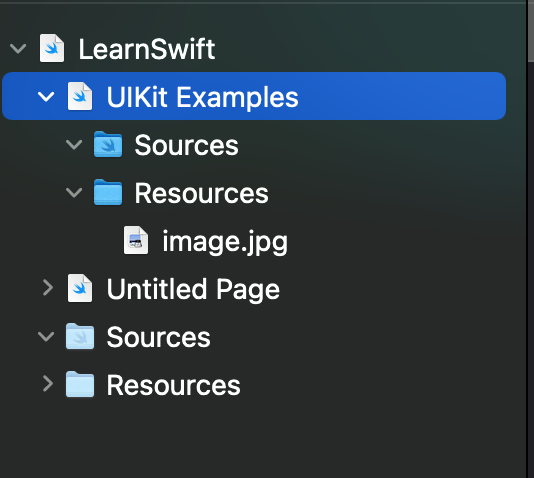Collapse the nested Resources folder containing image.jpg
Screen dimensions: 534x478
pyautogui.click(x=74, y=193)
